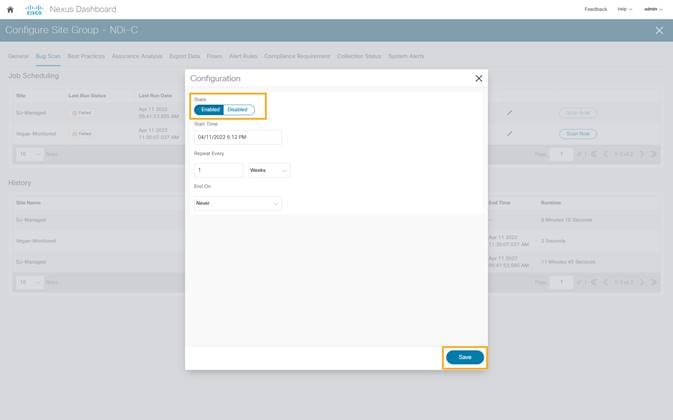673x420 pixels.
Task: Close the Configuration dialog
Action: [479, 79]
